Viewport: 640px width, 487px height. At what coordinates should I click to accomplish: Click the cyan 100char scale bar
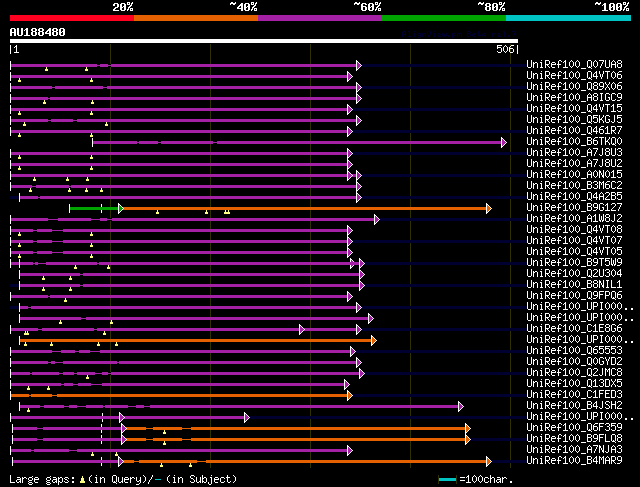click(447, 479)
